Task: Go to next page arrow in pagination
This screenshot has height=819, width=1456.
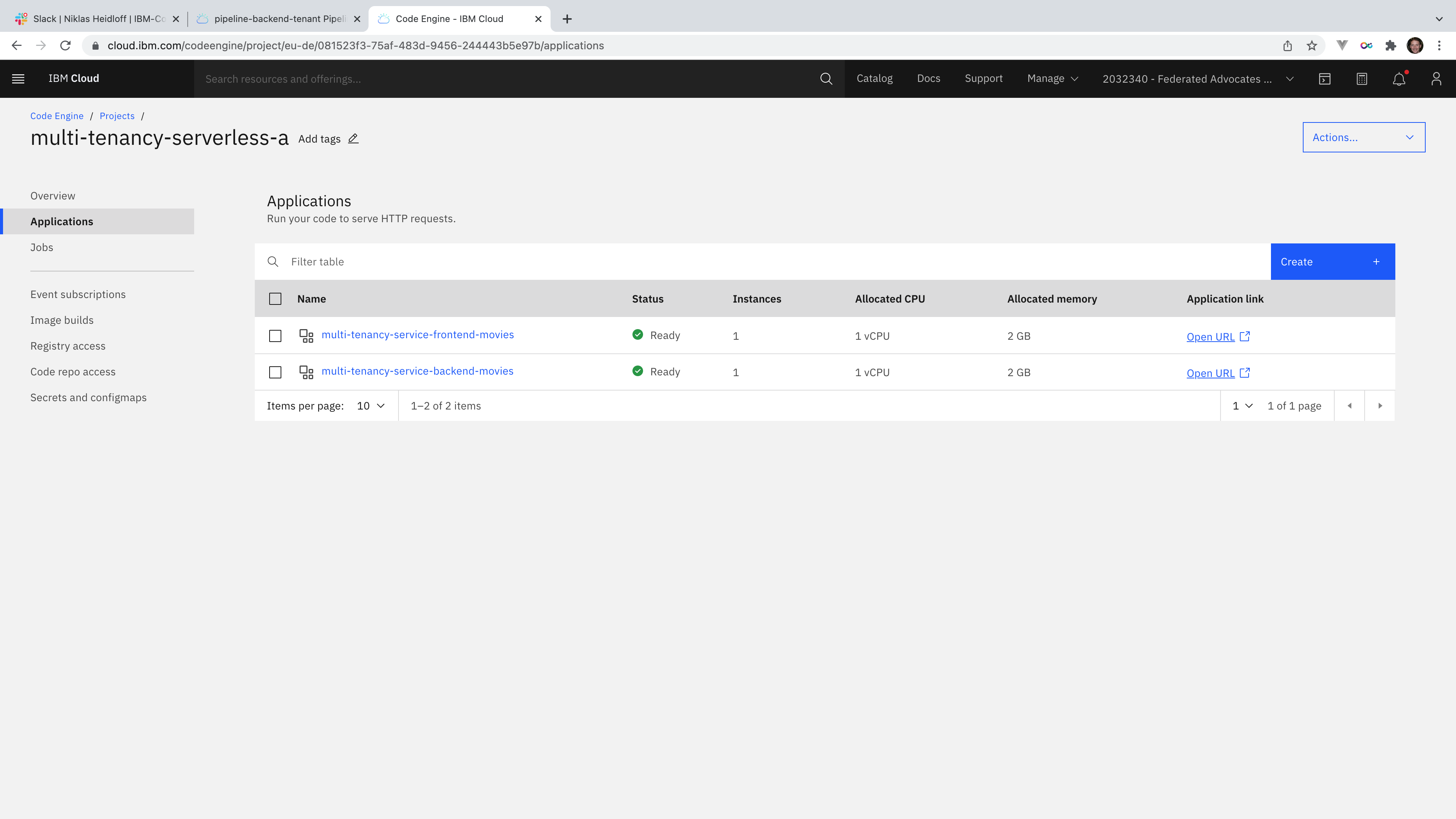Action: (1380, 406)
